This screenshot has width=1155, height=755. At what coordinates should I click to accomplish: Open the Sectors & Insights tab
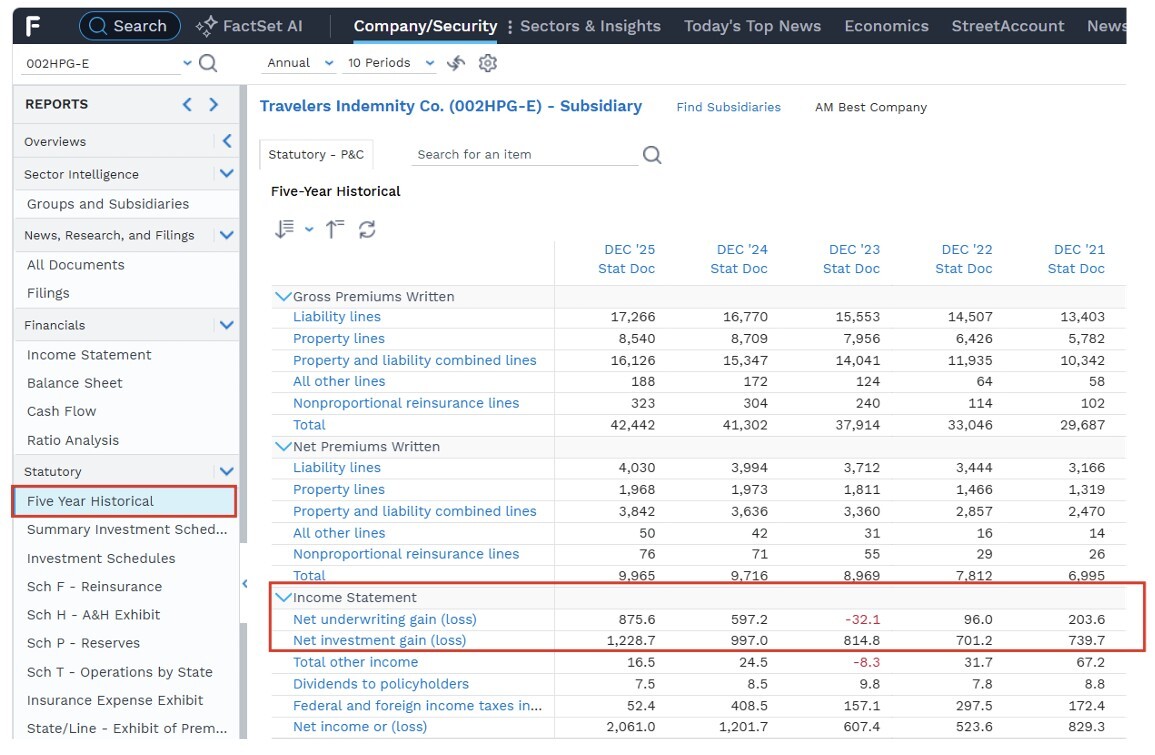coord(590,27)
